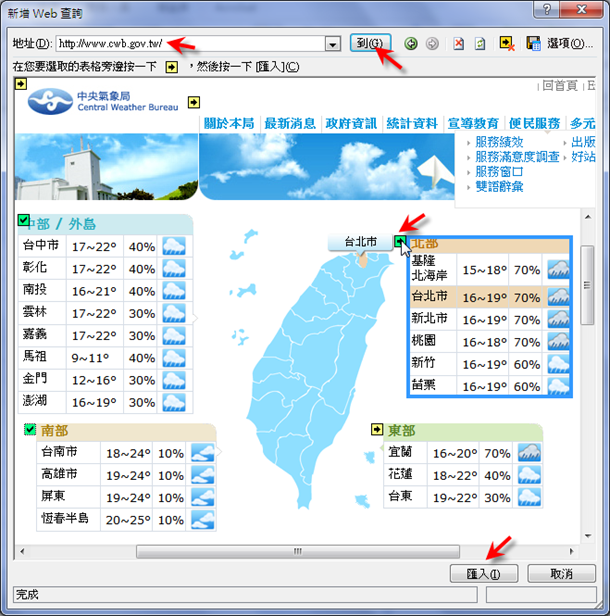610x616 pixels.
Task: Click the weather icon in 台中市 row
Action: [x=174, y=247]
